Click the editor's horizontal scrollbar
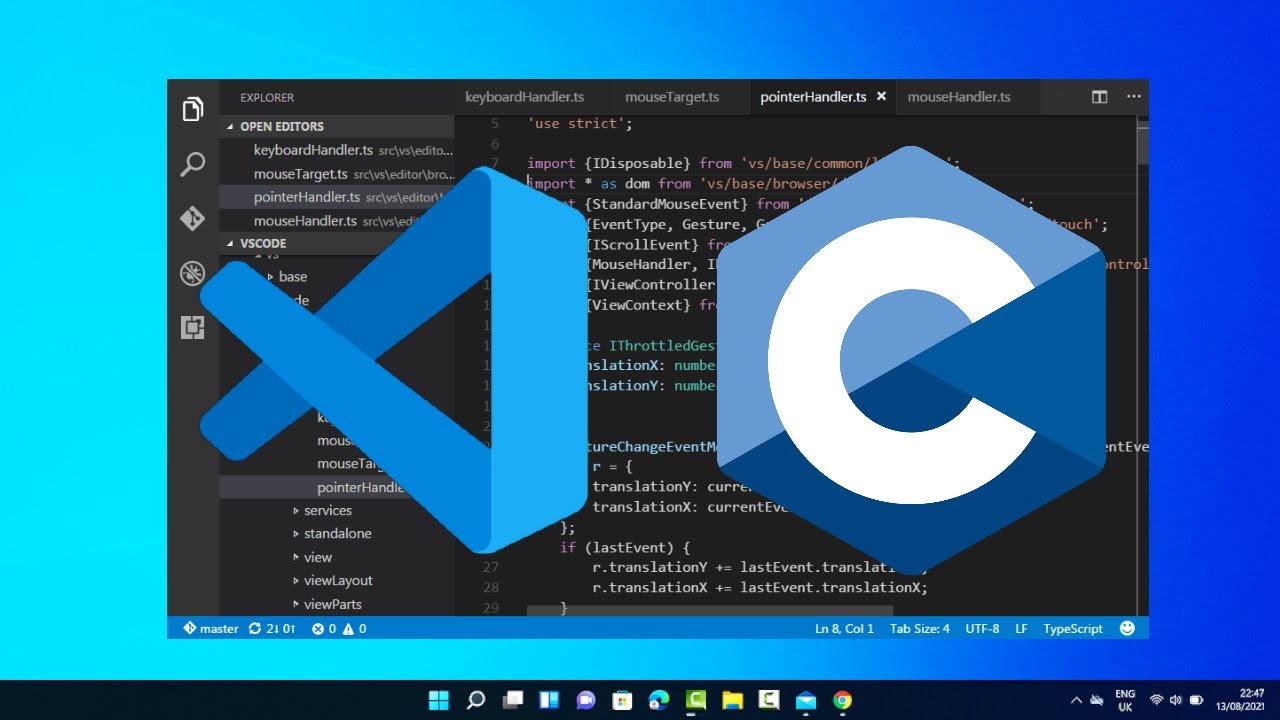The height and width of the screenshot is (720, 1280). 710,610
